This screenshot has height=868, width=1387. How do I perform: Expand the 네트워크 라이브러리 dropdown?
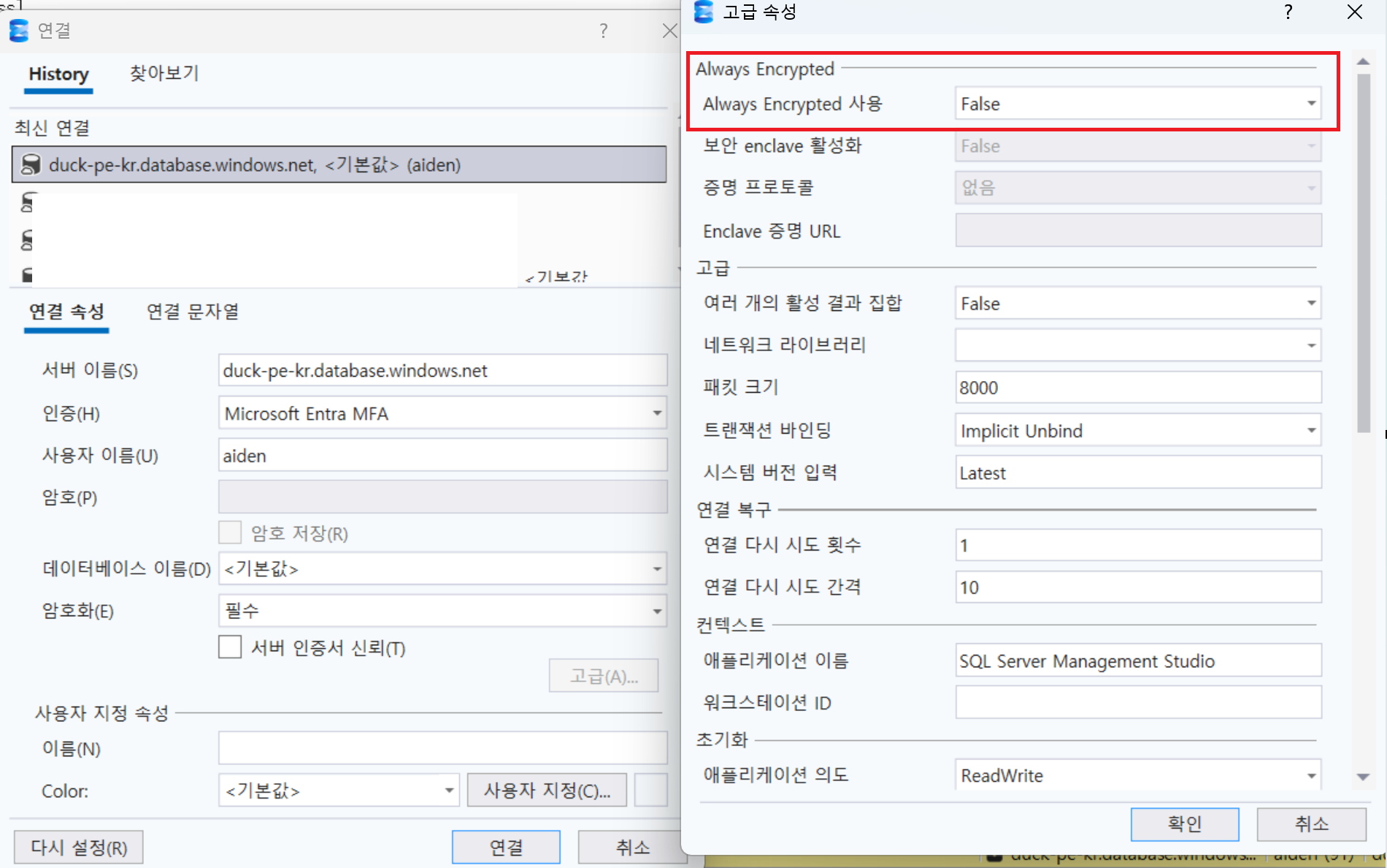tap(1138, 345)
